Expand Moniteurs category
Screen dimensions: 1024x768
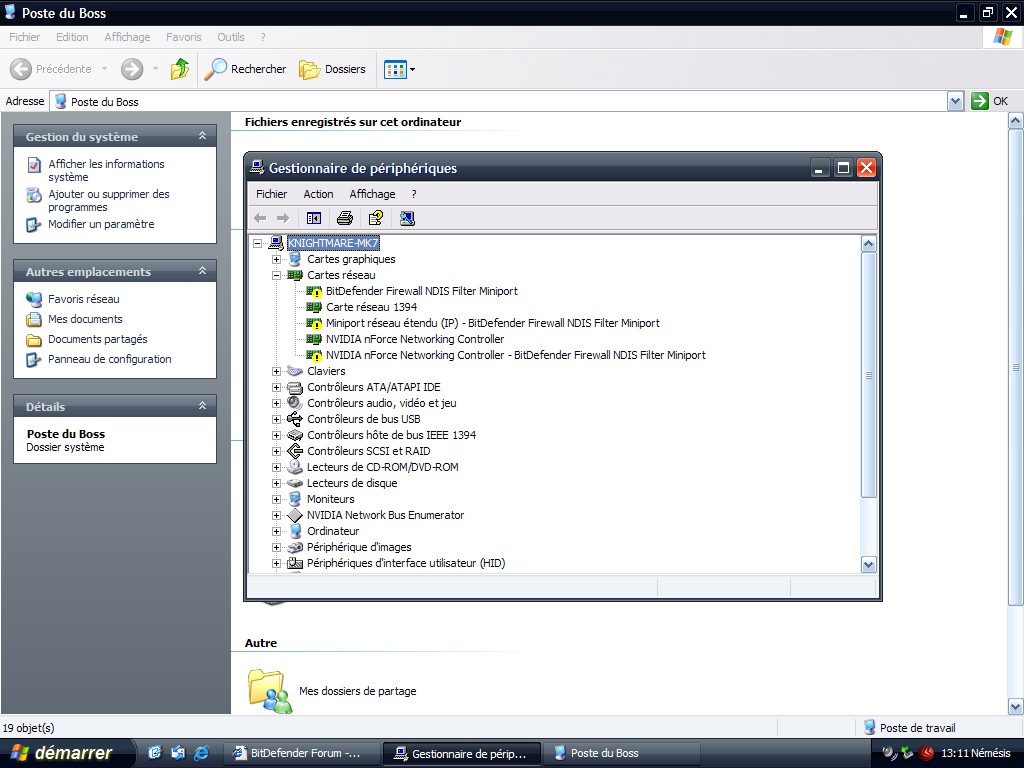coord(276,499)
